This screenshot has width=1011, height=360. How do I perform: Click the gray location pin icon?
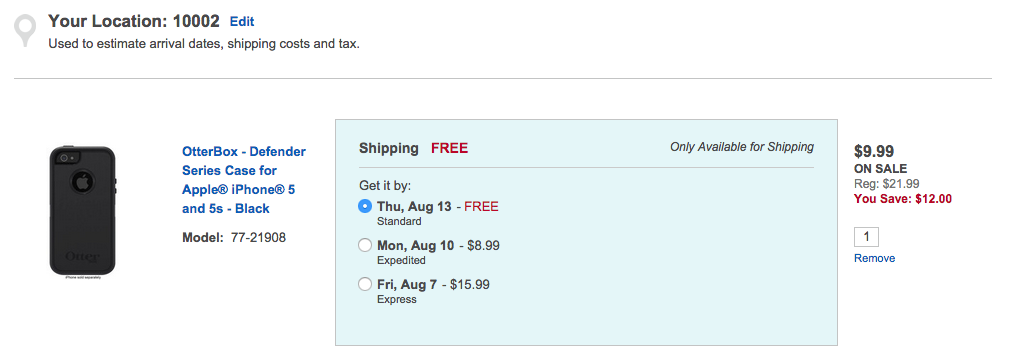pos(25,30)
